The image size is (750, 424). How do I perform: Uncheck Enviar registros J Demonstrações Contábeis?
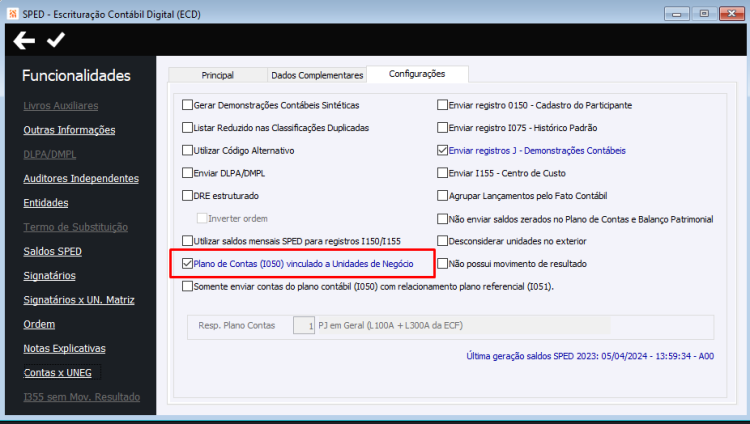coord(442,150)
